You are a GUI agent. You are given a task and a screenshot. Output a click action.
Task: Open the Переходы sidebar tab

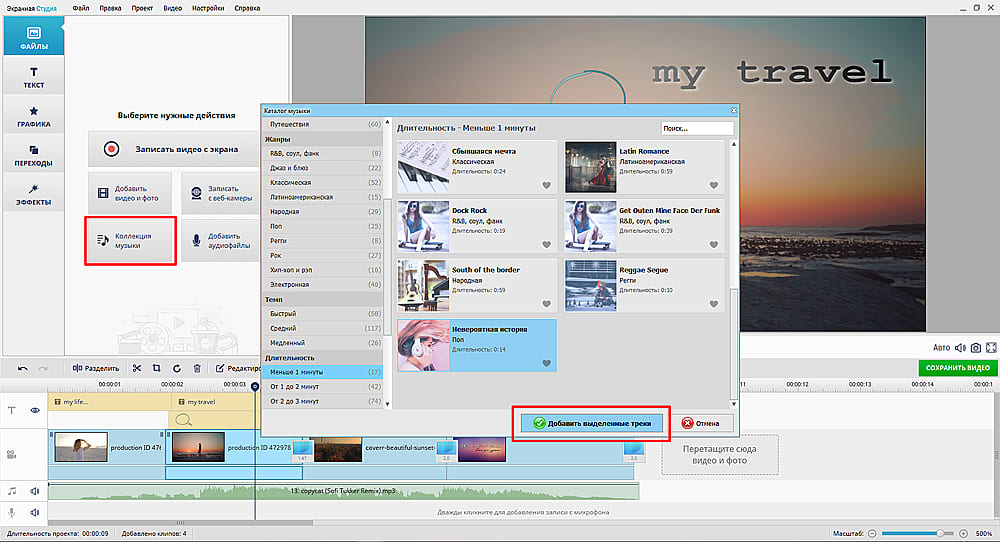coord(33,156)
